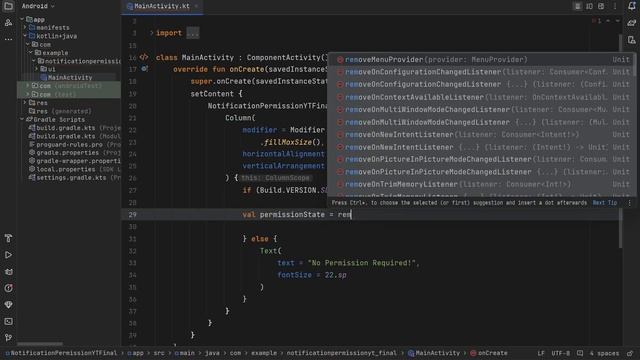This screenshot has height=360, width=640.
Task: Go to next highlighted error arrow
Action: click(618, 20)
